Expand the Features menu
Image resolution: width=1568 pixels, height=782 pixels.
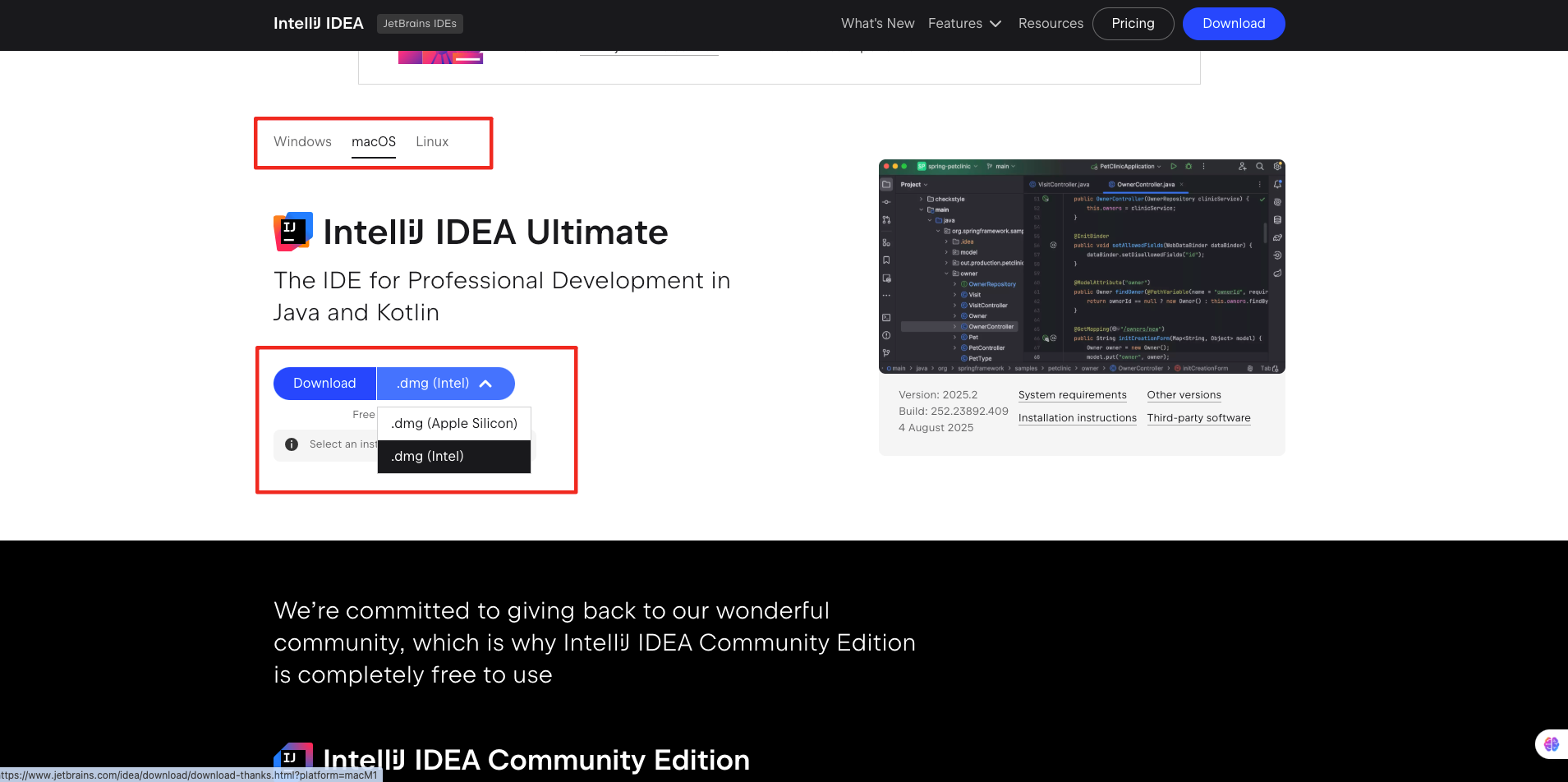[964, 23]
